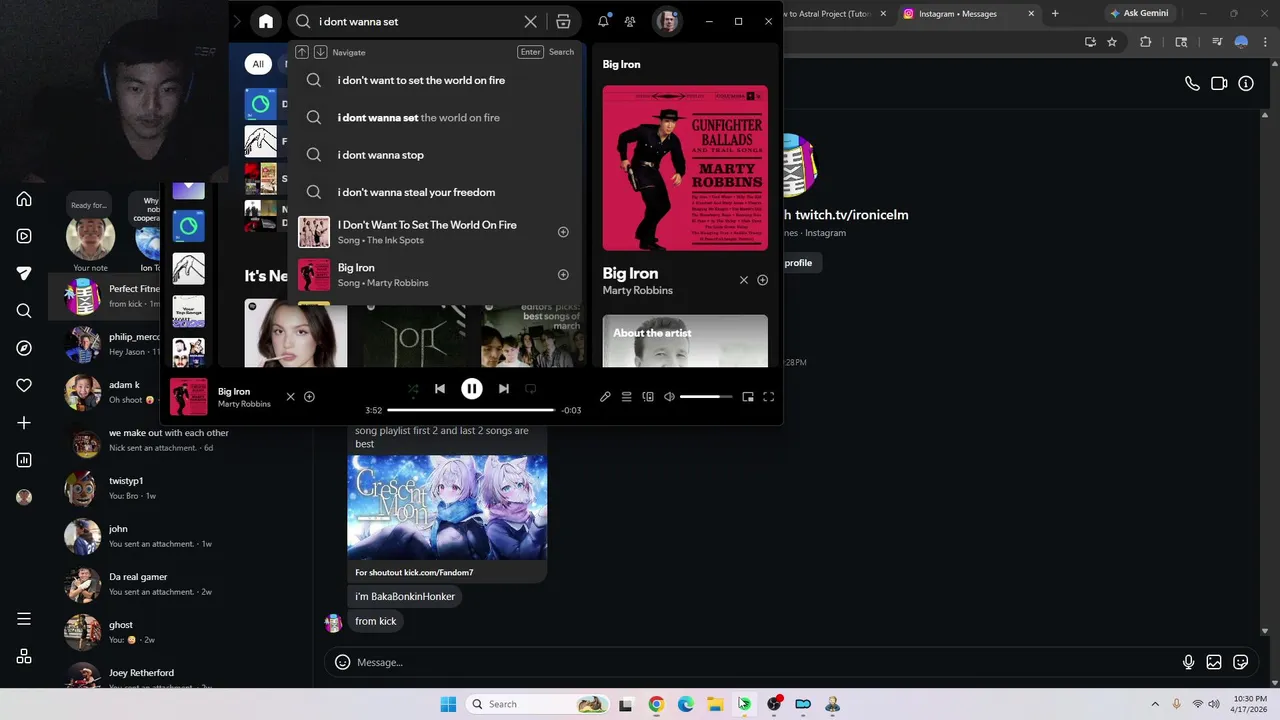Open Instagram Search in sidebar
Image resolution: width=1280 pixels, height=720 pixels.
point(24,311)
